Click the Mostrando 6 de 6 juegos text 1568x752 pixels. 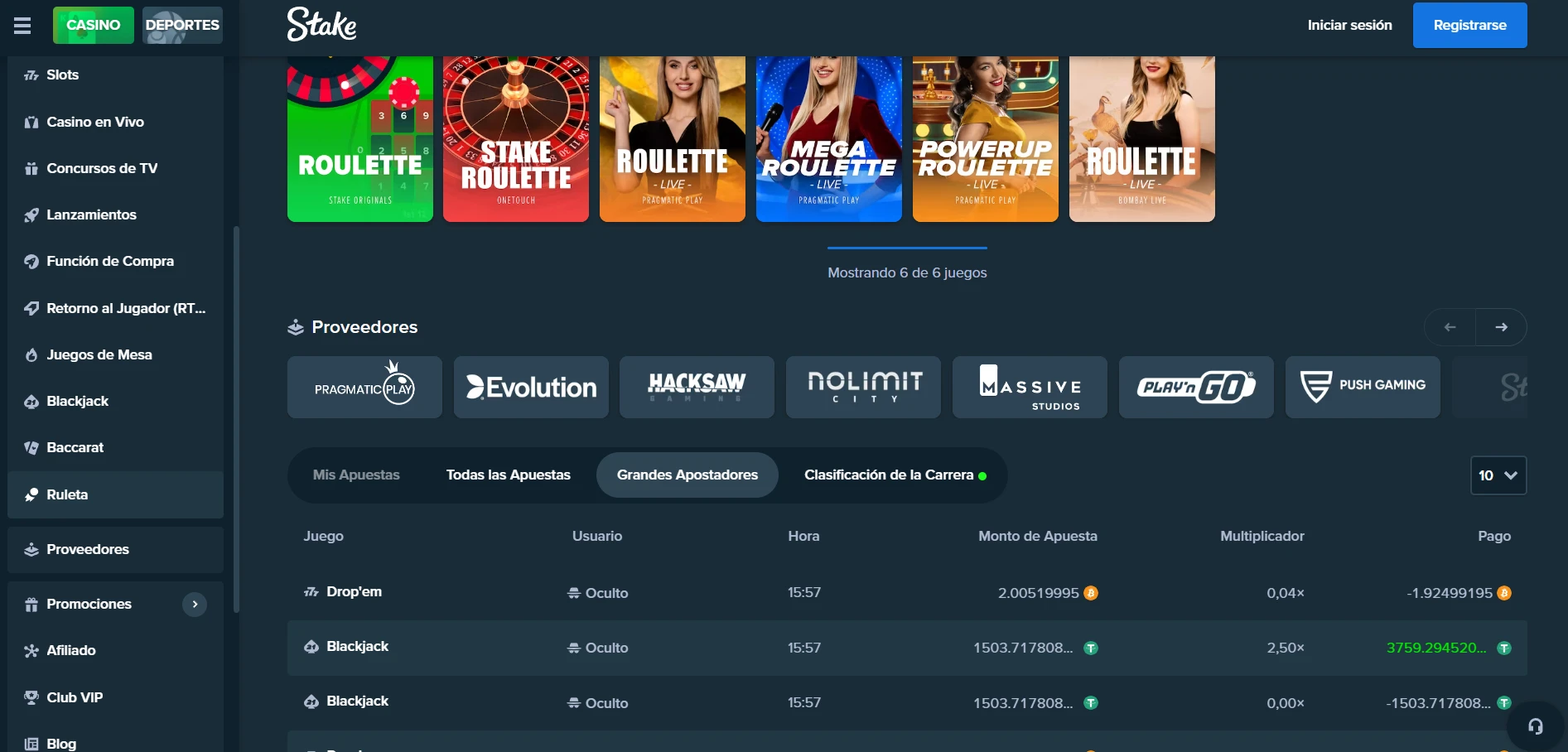click(x=907, y=272)
